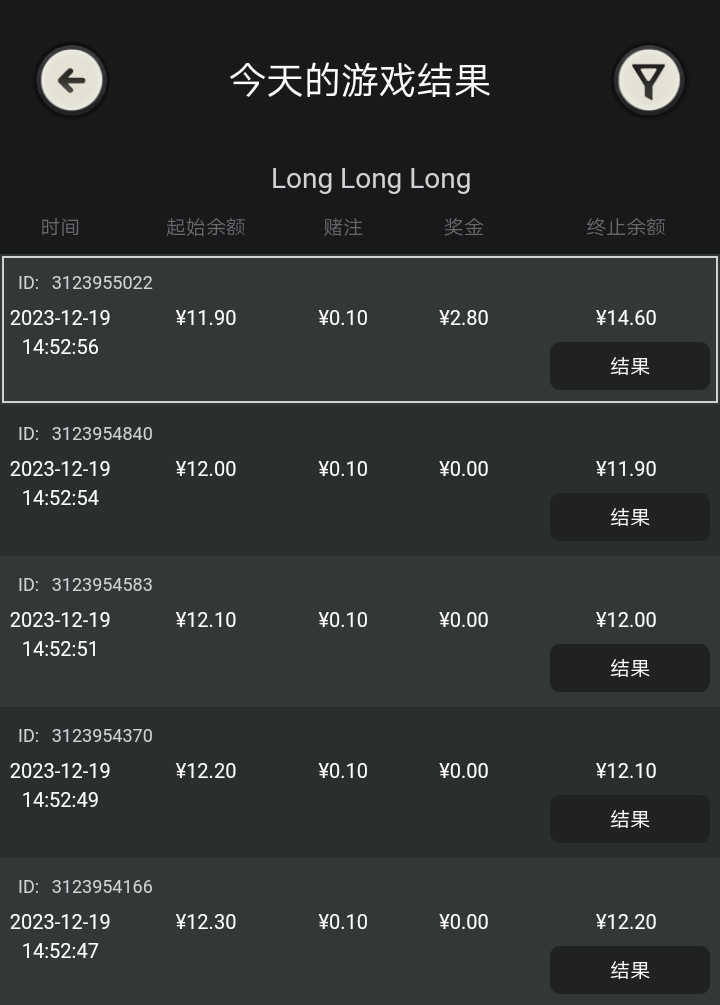This screenshot has width=720, height=1005.
Task: Select the row with ID 3123954370
Action: click(360, 783)
